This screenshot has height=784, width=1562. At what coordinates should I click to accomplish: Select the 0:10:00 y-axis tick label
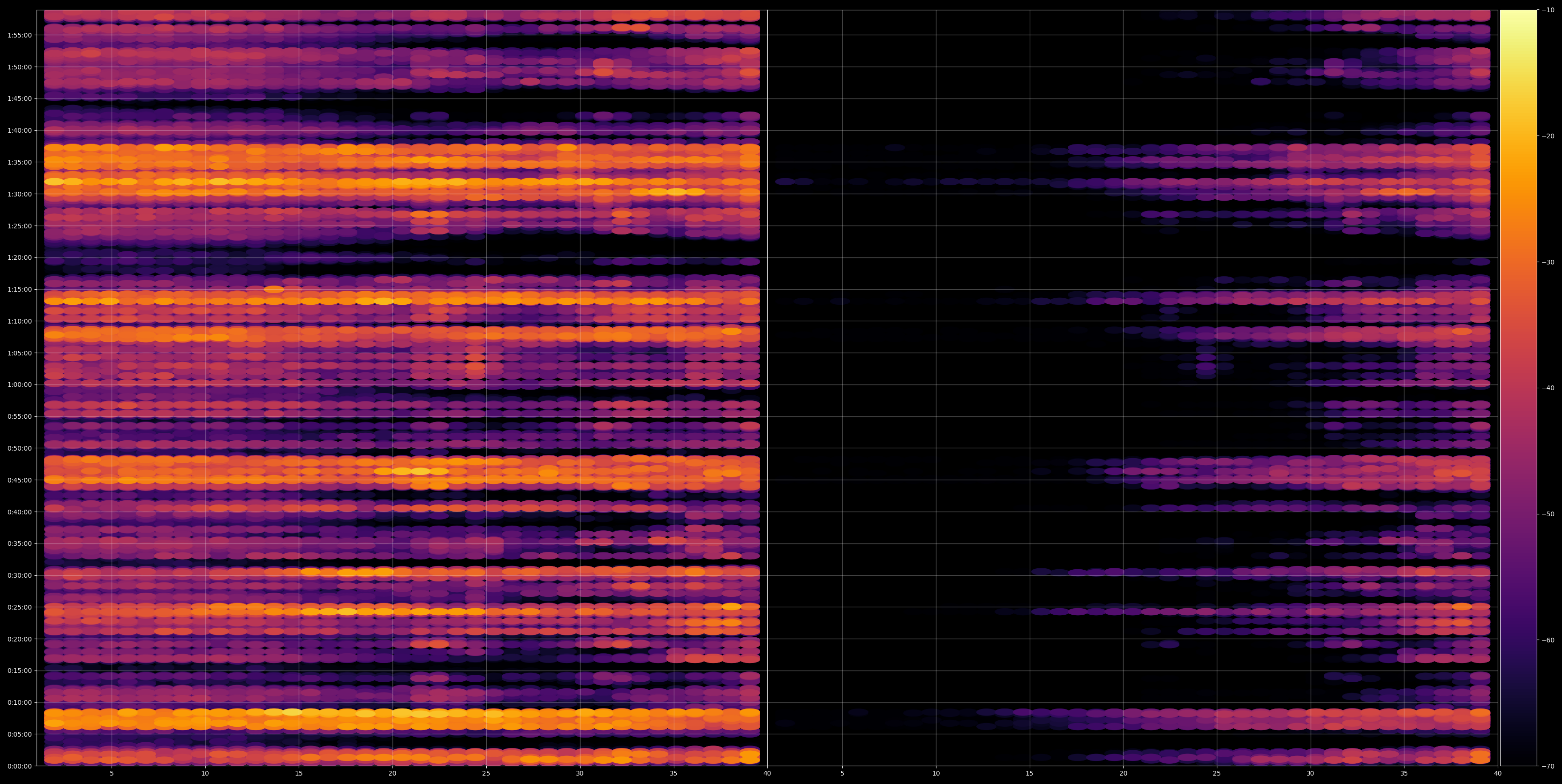click(x=19, y=702)
